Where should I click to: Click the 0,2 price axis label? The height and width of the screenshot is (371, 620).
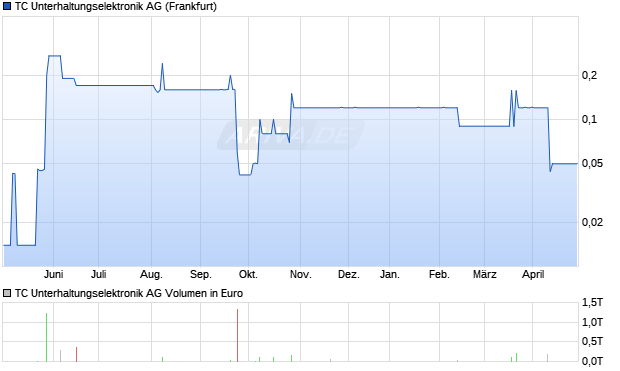click(x=589, y=75)
